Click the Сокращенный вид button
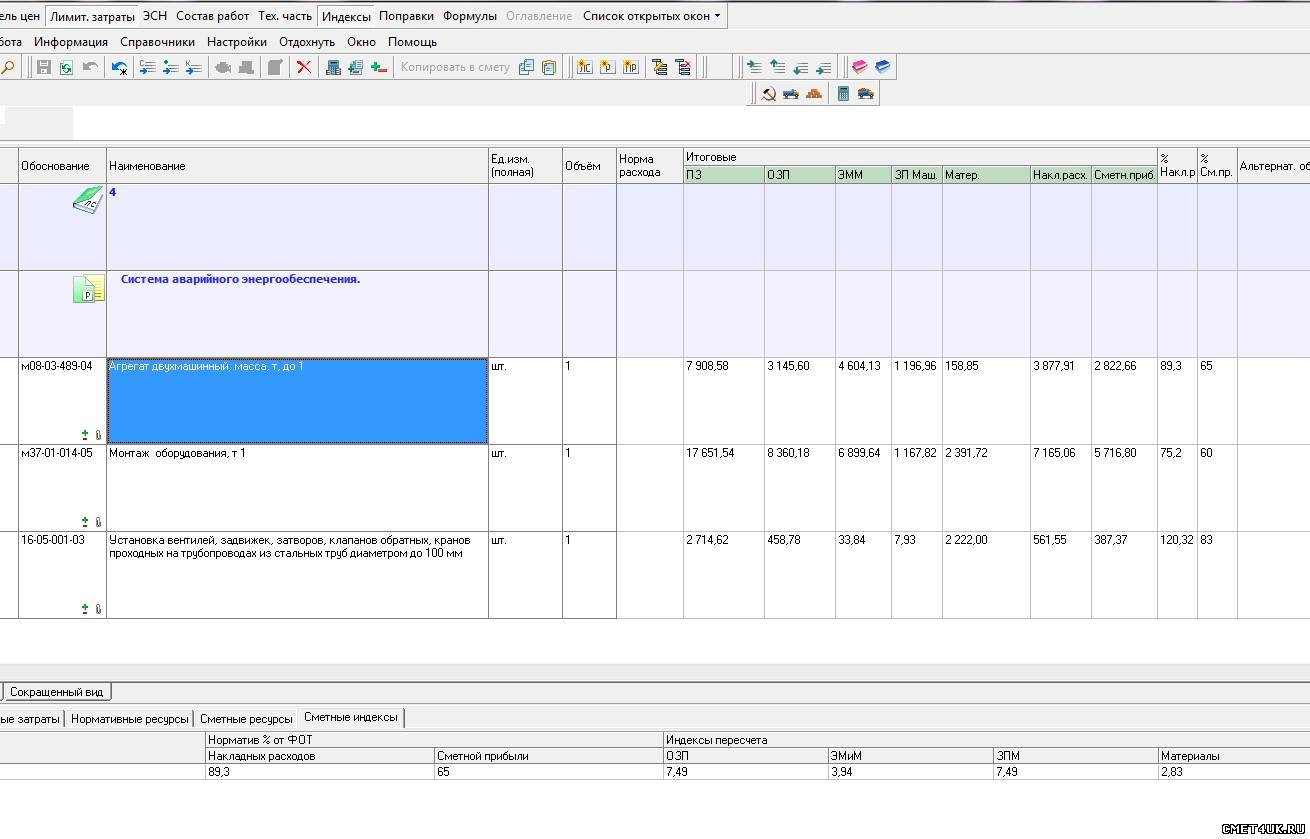Screen dimensions: 1310x839 (56, 692)
